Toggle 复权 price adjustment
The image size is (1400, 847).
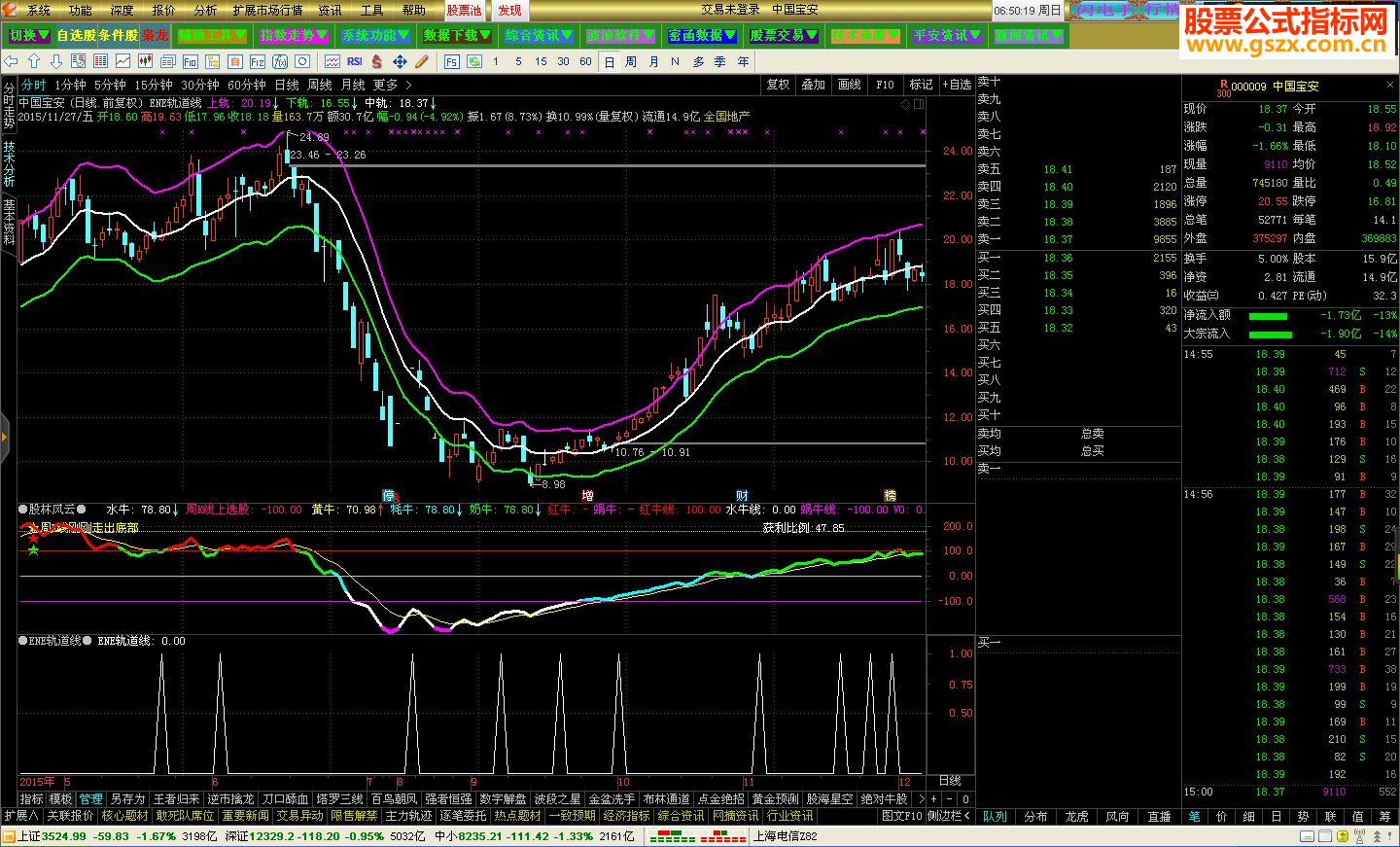[x=779, y=85]
